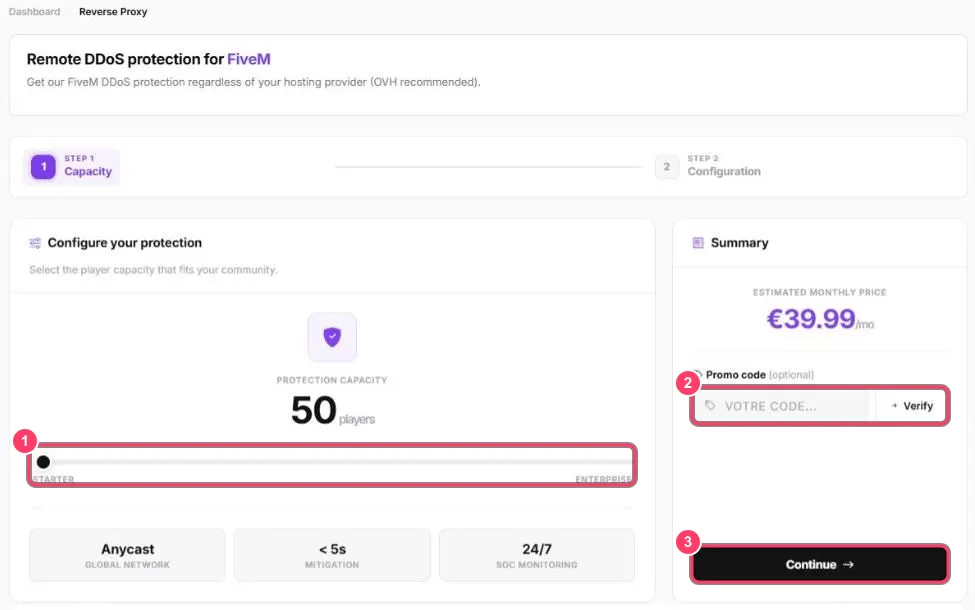Click the STARTER slider label
This screenshot has width=975, height=610.
(x=53, y=479)
